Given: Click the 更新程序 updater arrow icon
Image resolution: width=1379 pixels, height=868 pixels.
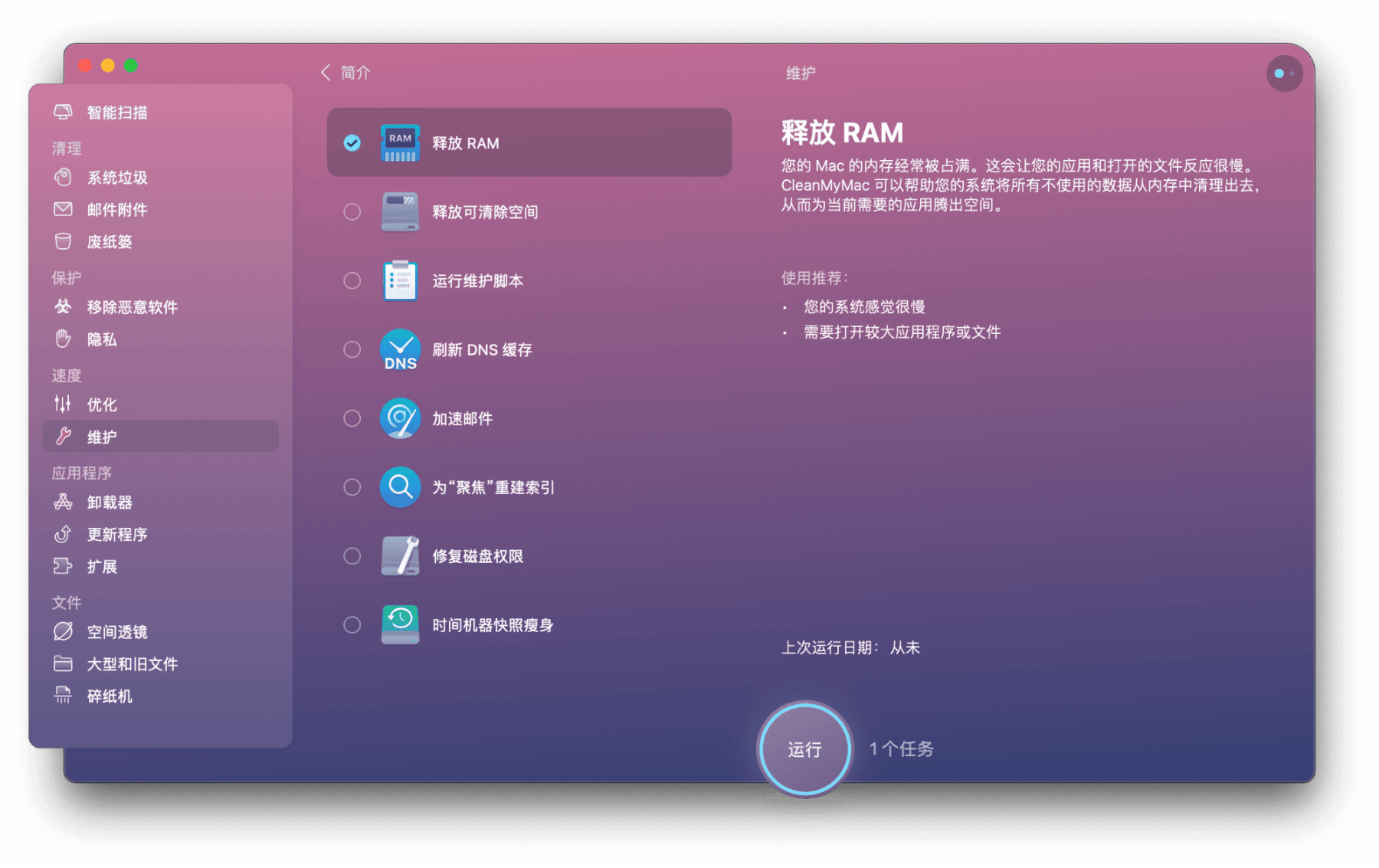Looking at the screenshot, I should pyautogui.click(x=64, y=534).
